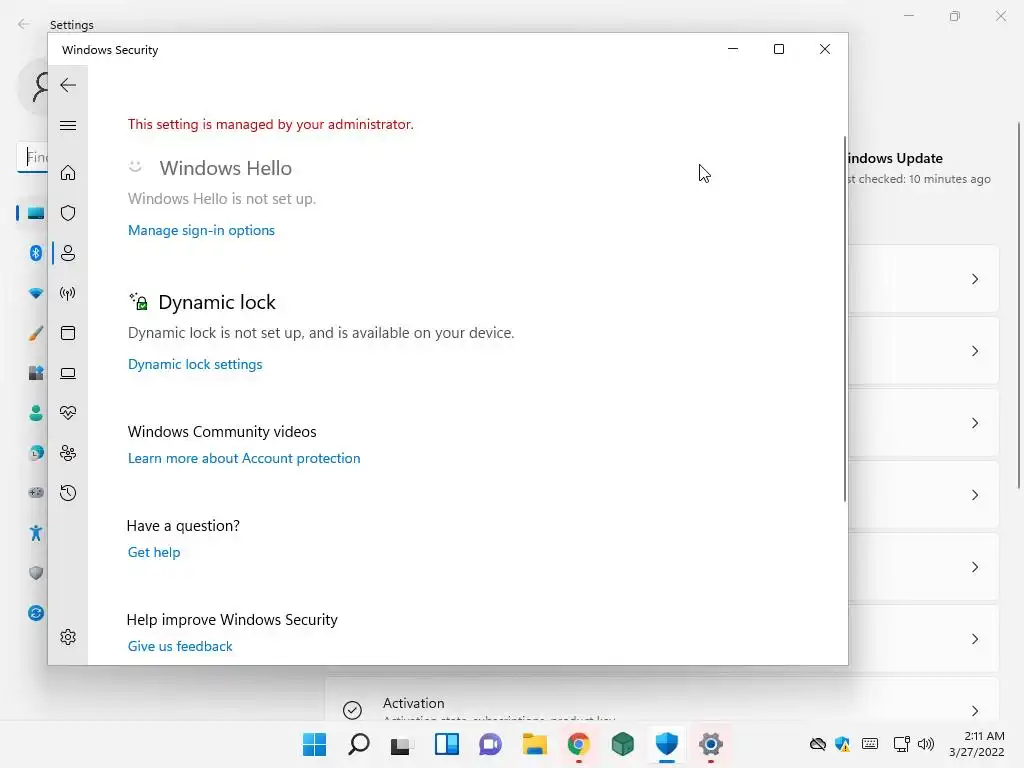Select Accessibility icon in Settings sidebar
This screenshot has height=768, width=1024.
36,533
